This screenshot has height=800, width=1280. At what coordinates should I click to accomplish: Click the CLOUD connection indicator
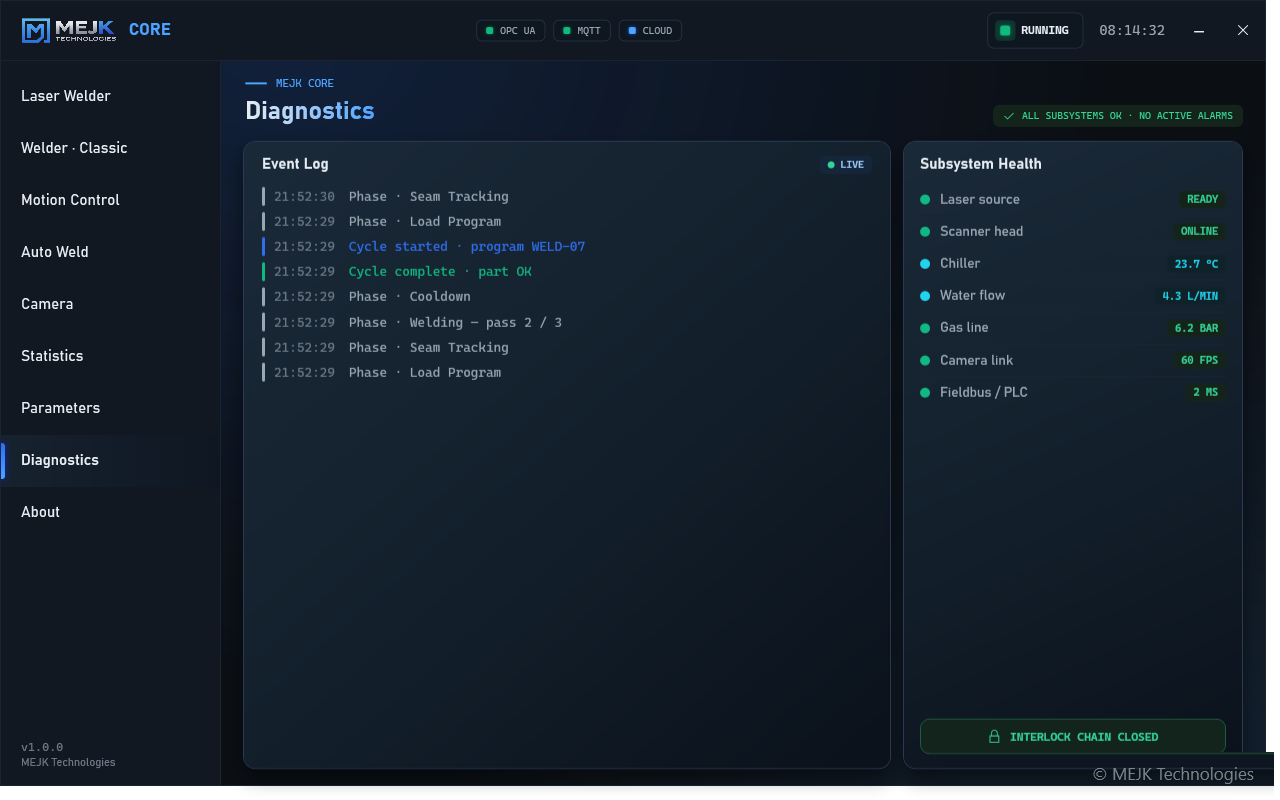coord(650,31)
